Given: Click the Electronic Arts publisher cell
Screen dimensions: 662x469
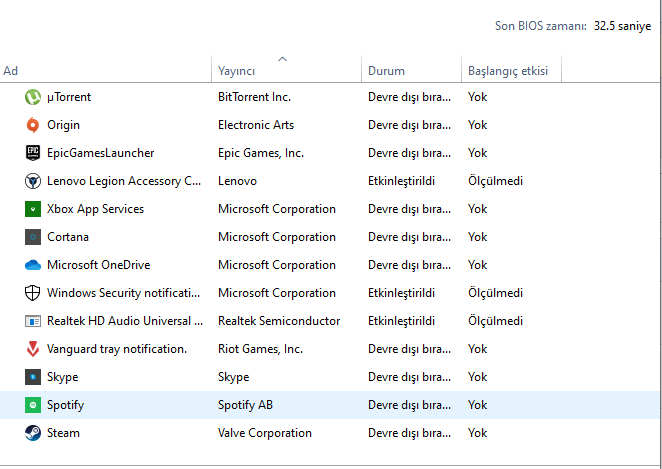Looking at the screenshot, I should [256, 125].
